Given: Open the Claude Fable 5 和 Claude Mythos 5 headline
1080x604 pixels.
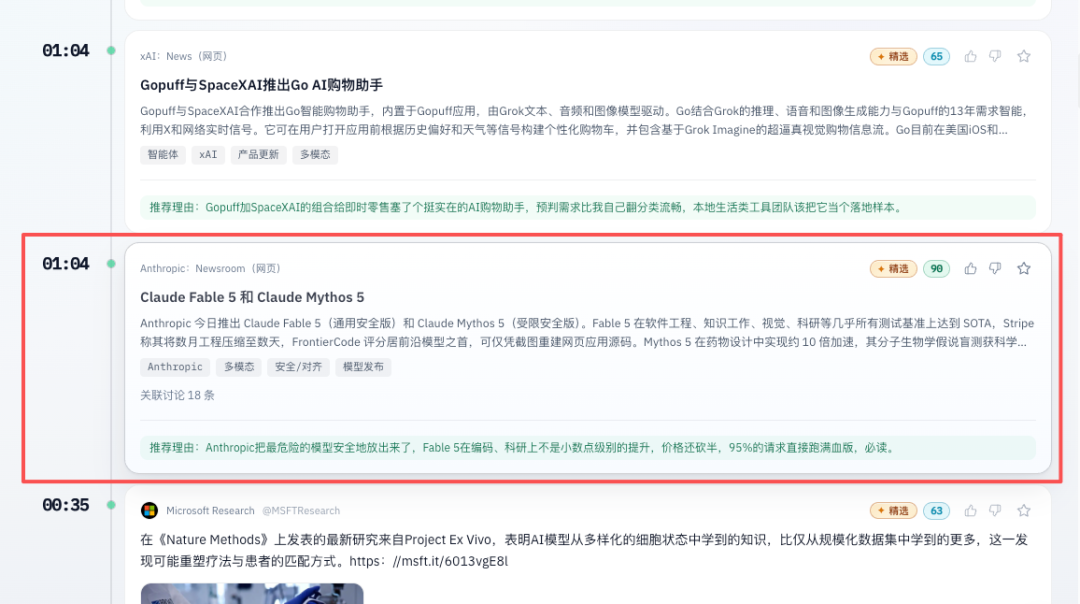Looking at the screenshot, I should point(252,298).
